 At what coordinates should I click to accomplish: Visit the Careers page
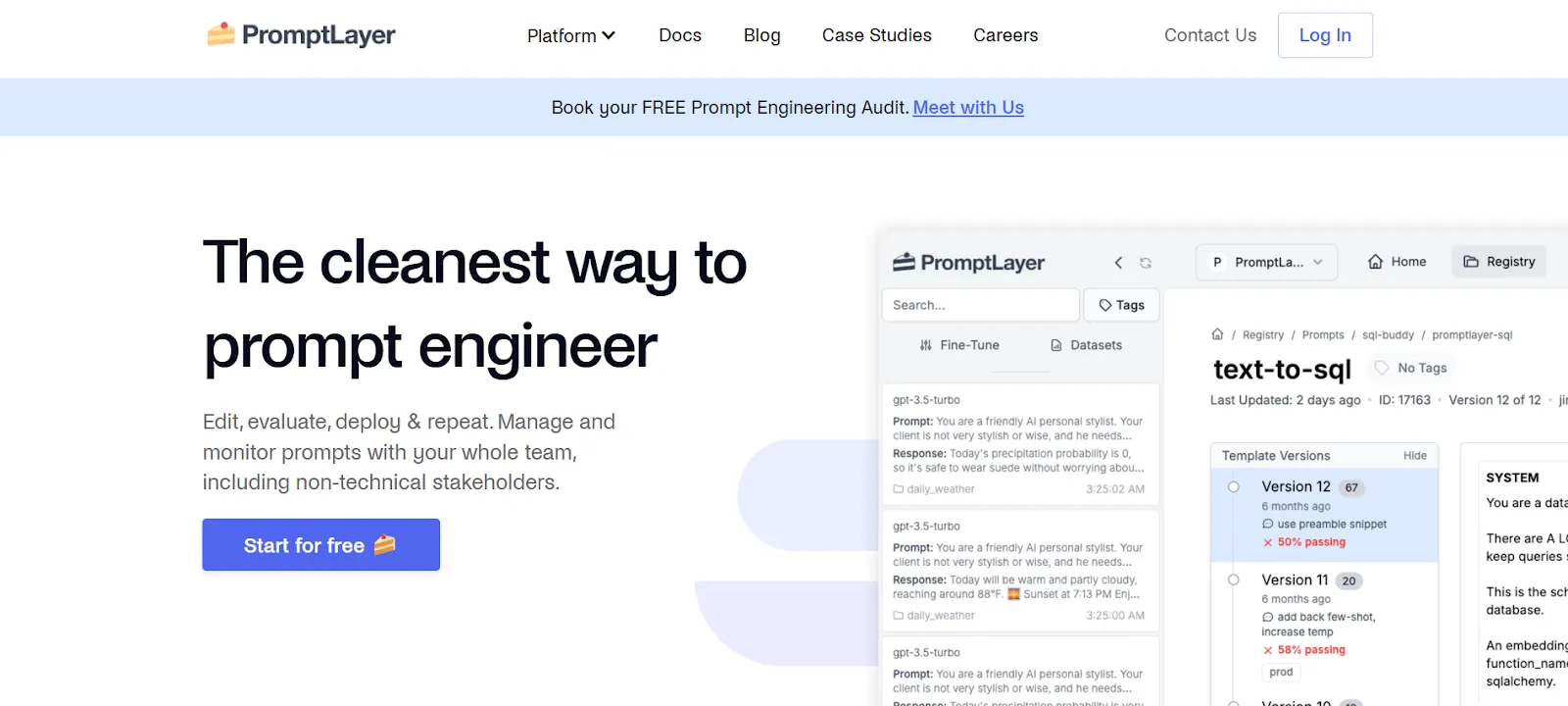[1005, 35]
